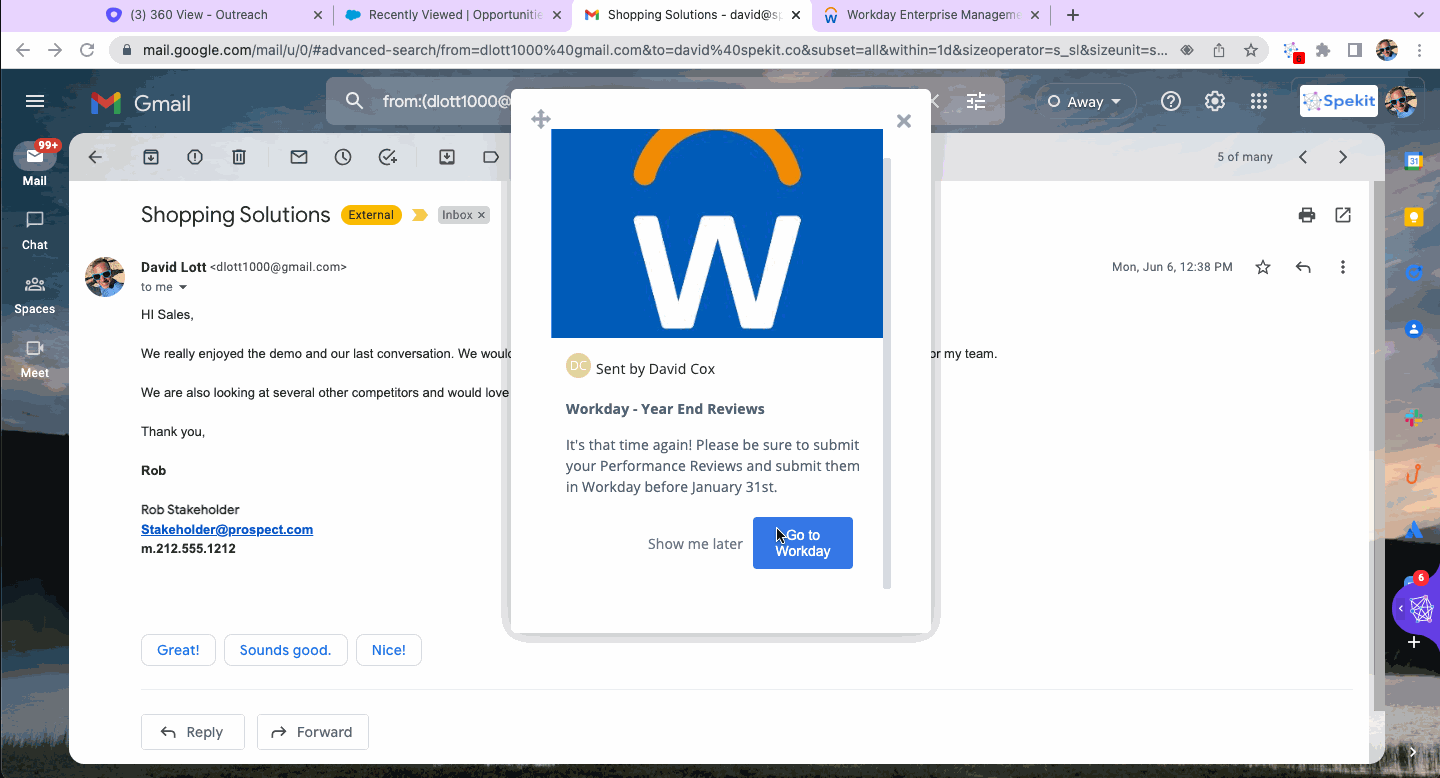
Task: Print the Shopping Solutions conversation
Action: click(x=1306, y=215)
